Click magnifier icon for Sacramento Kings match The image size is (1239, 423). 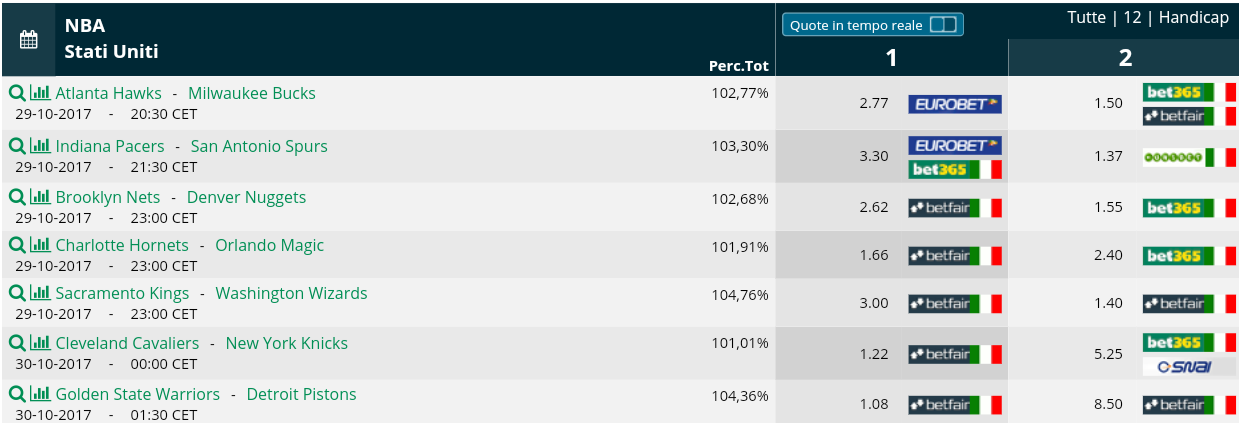pos(17,293)
